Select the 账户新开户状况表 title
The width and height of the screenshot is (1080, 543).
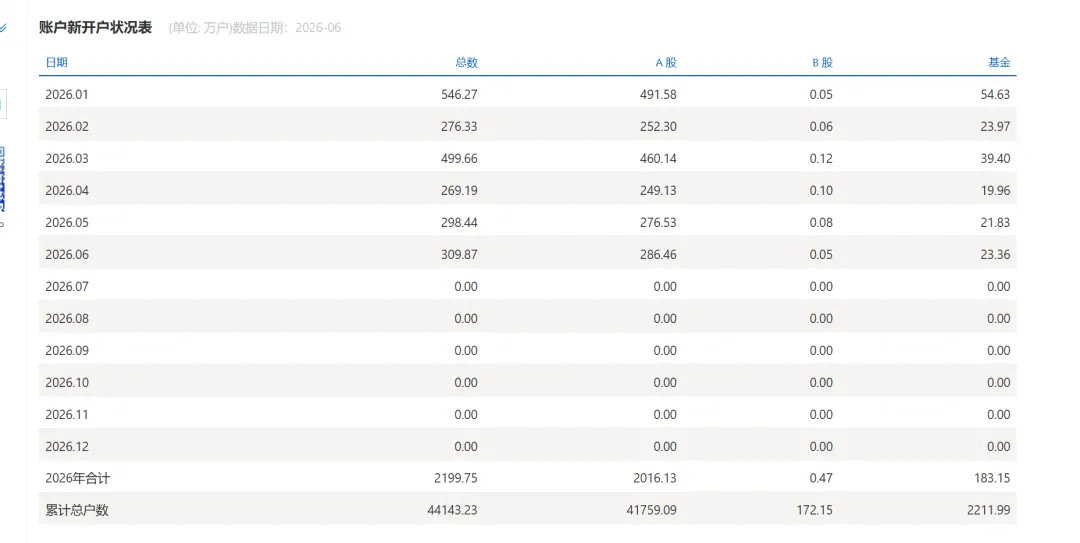(95, 28)
